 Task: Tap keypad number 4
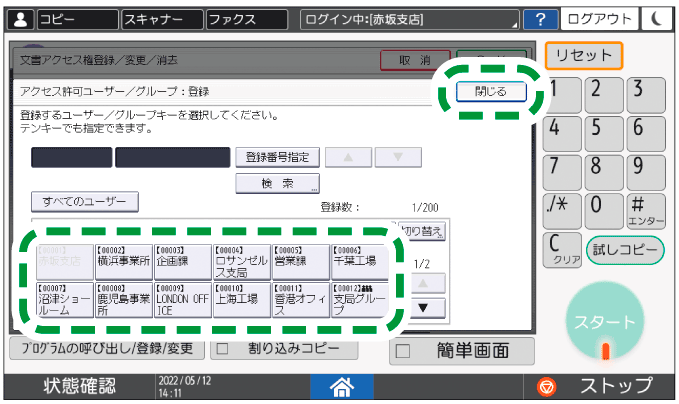pos(562,134)
